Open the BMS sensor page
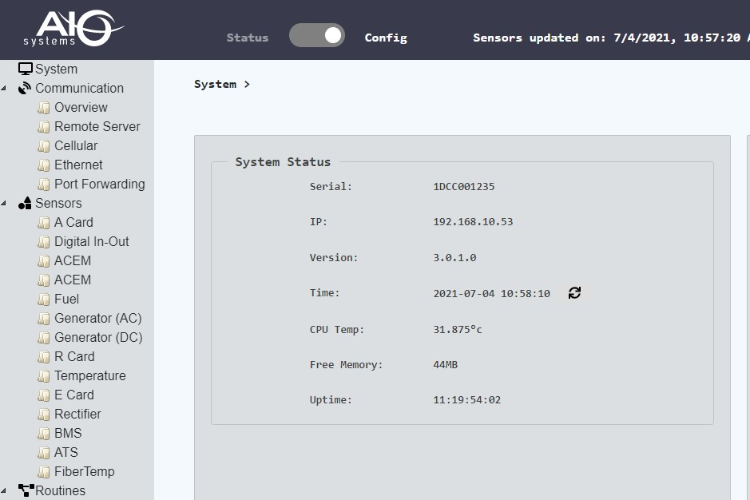The height and width of the screenshot is (500, 750). click(68, 433)
